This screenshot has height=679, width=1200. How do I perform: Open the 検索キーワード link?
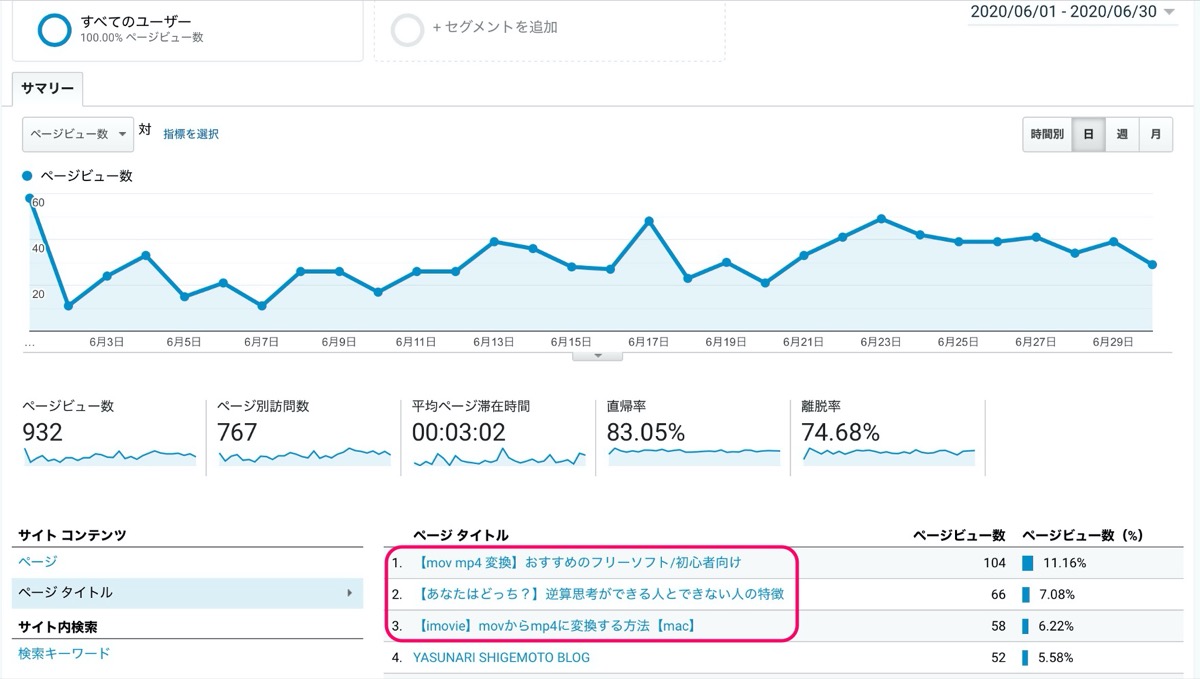(64, 654)
